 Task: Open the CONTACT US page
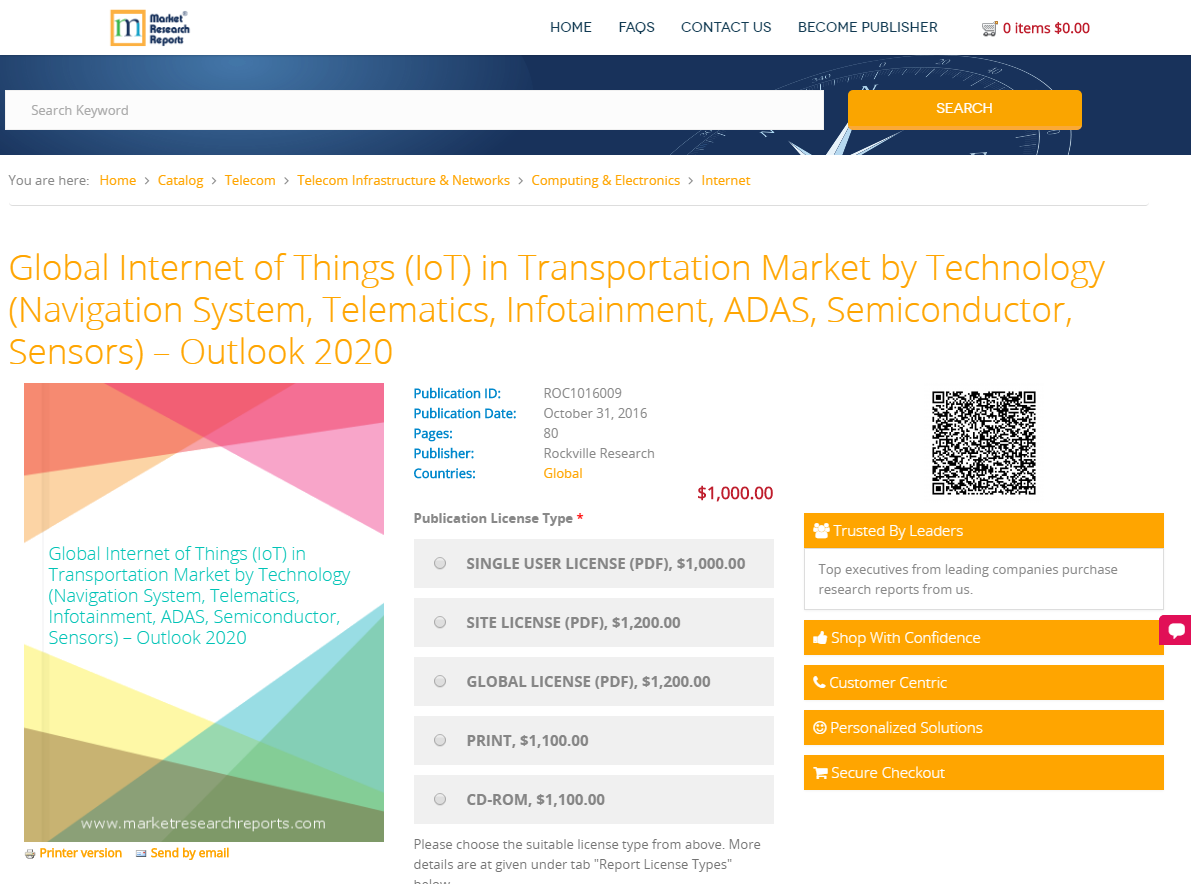[726, 27]
